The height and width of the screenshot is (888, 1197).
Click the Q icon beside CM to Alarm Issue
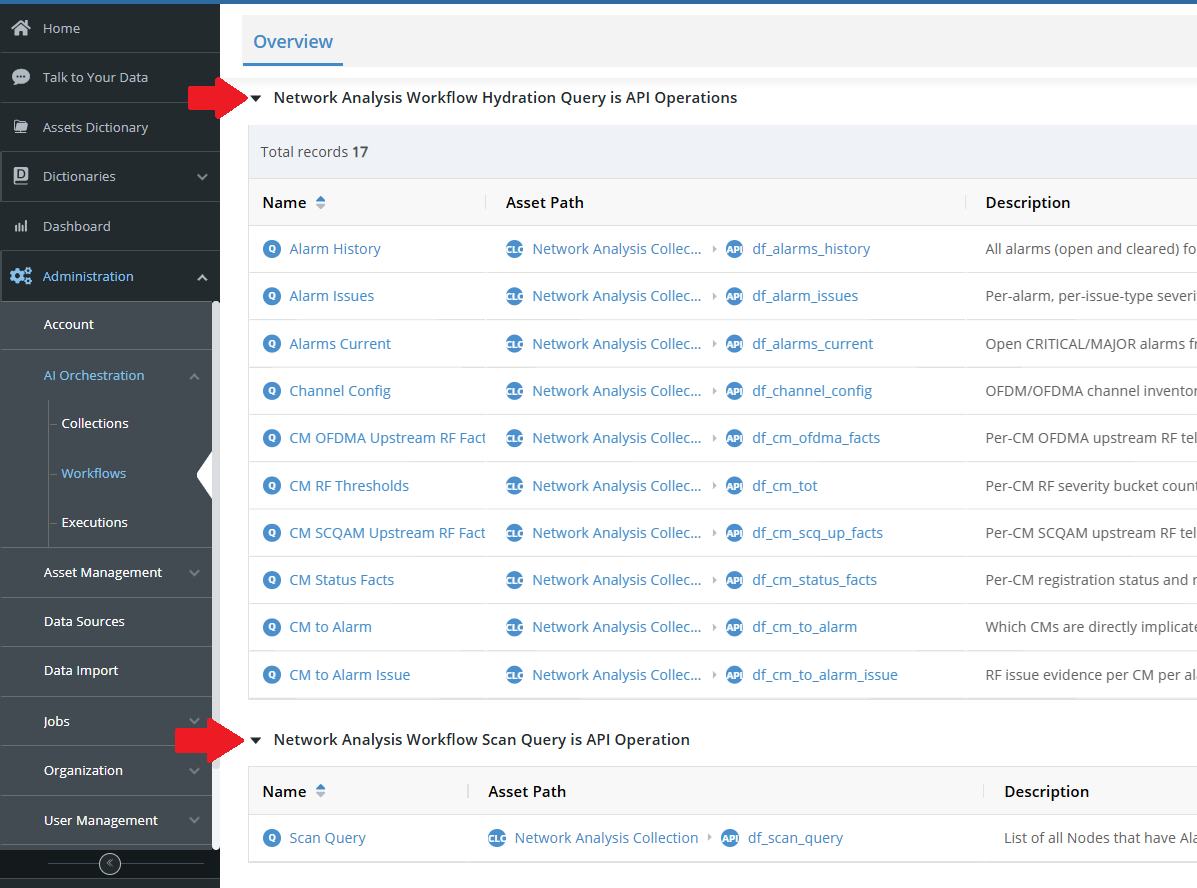point(272,675)
